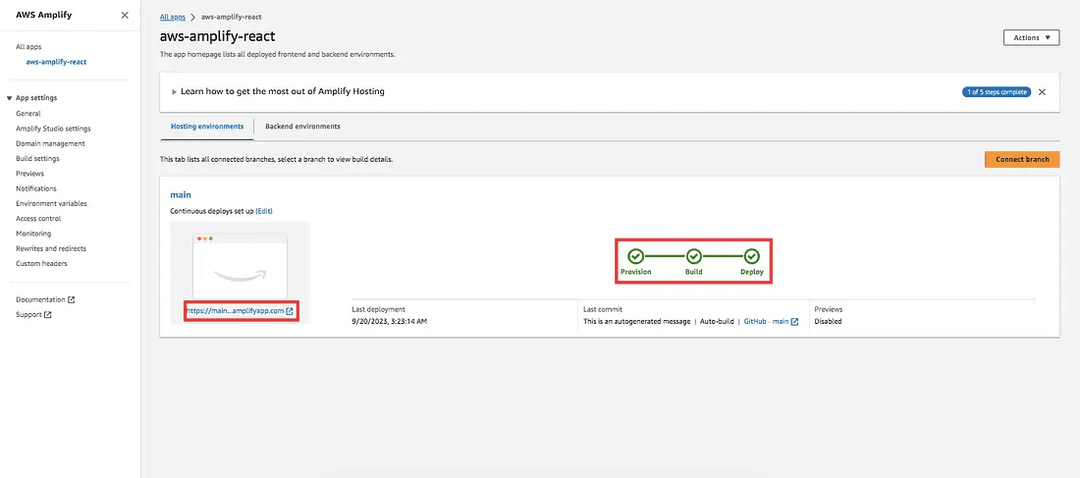The width and height of the screenshot is (1080, 478).
Task: Close the AWS Amplify sidebar panel
Action: (x=124, y=15)
